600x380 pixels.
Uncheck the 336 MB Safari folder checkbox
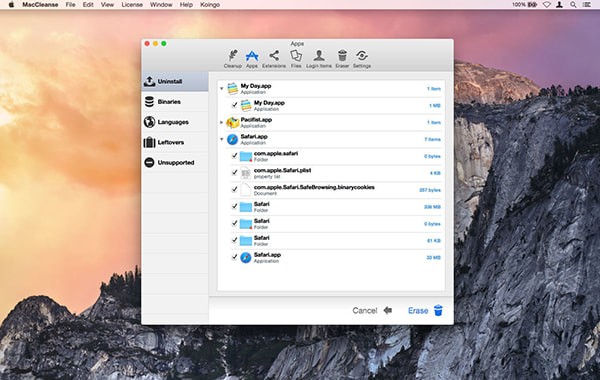click(234, 207)
